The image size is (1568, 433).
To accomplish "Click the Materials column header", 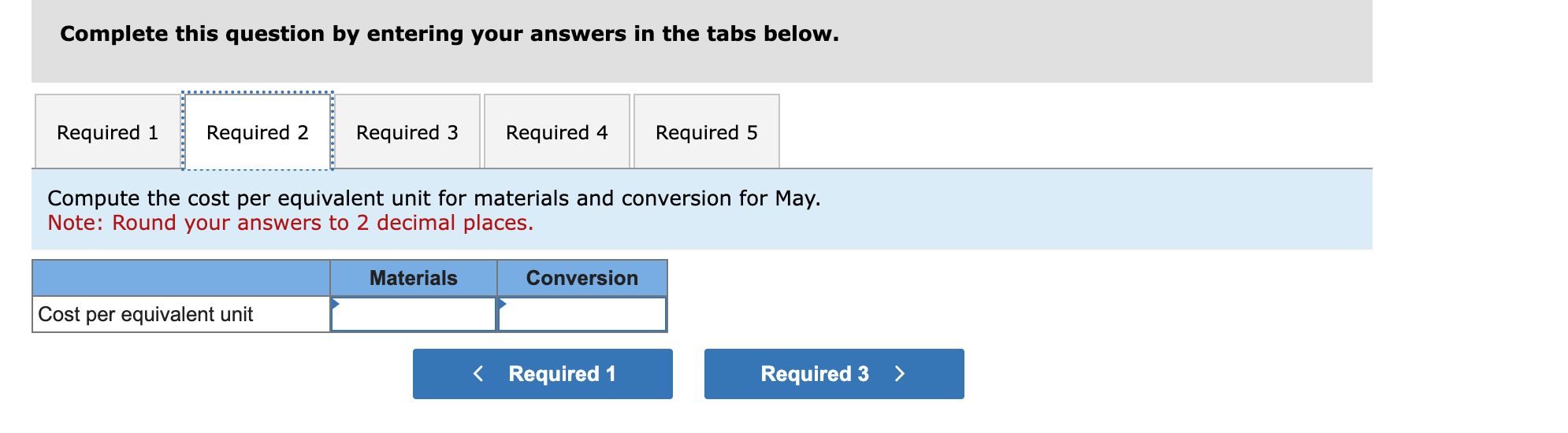I will click(x=413, y=278).
